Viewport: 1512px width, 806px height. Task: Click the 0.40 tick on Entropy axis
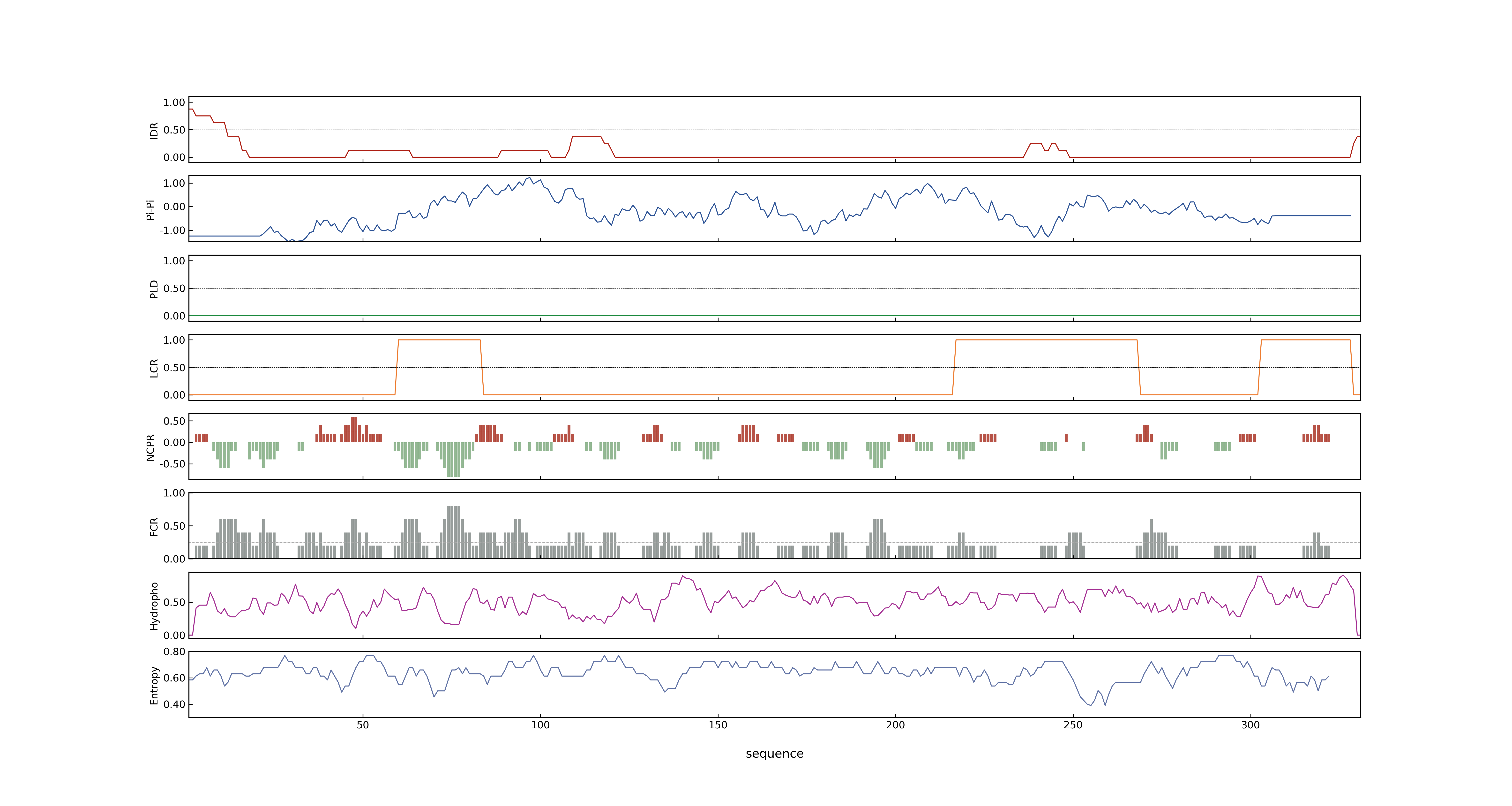(x=174, y=704)
